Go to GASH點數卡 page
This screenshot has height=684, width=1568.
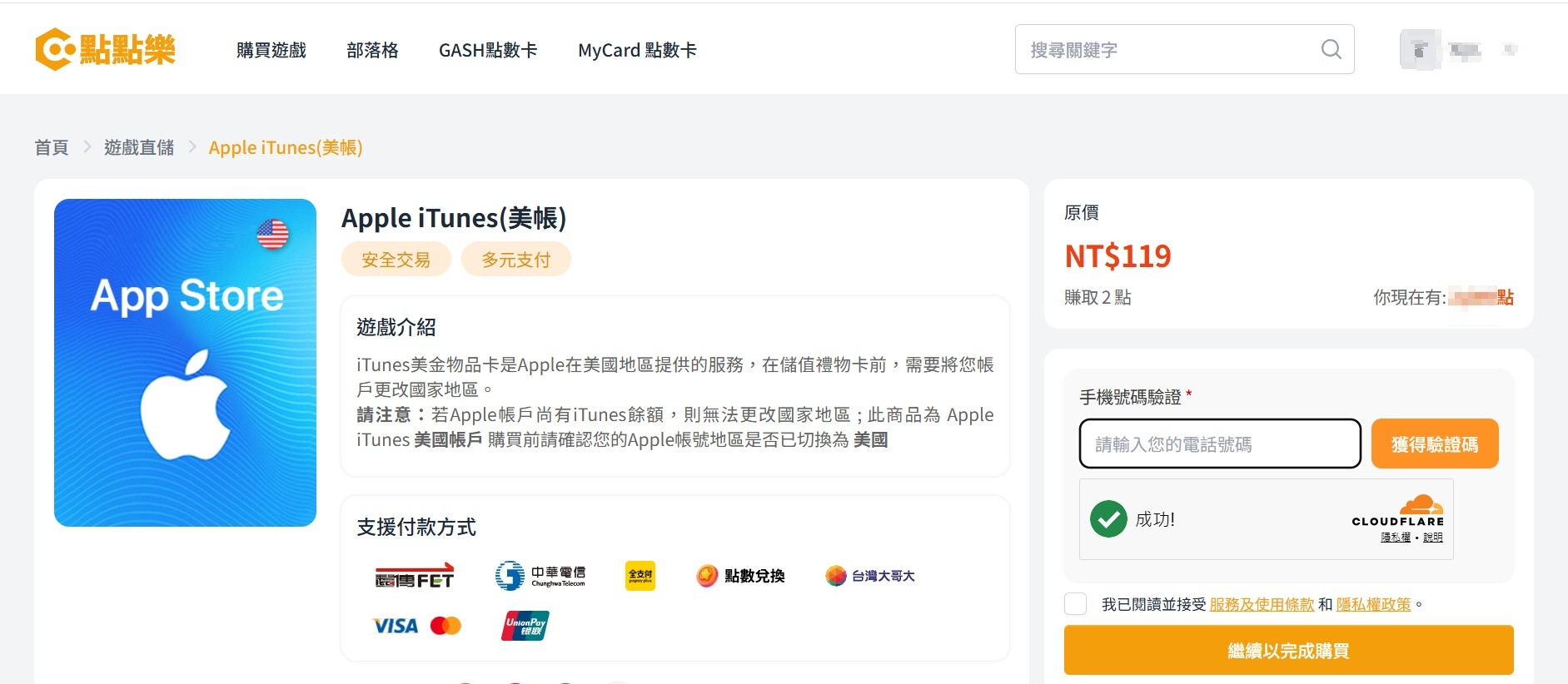click(x=488, y=50)
